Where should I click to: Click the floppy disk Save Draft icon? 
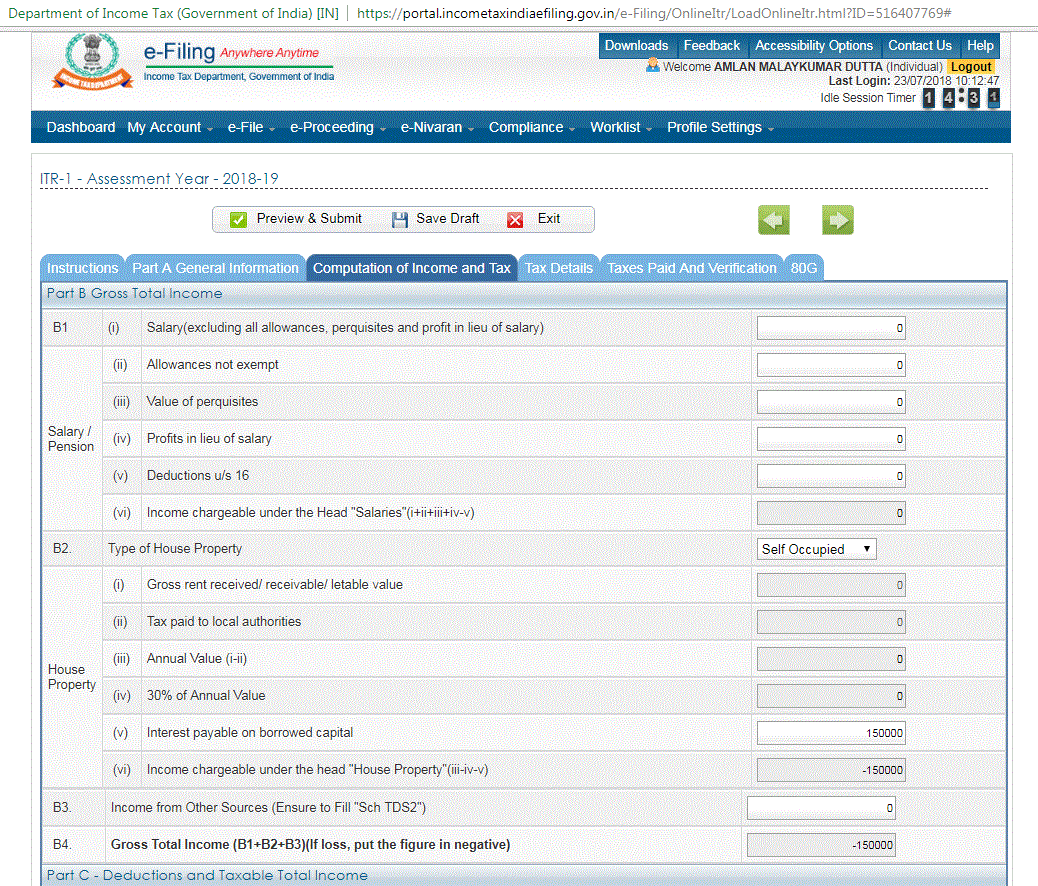point(399,219)
